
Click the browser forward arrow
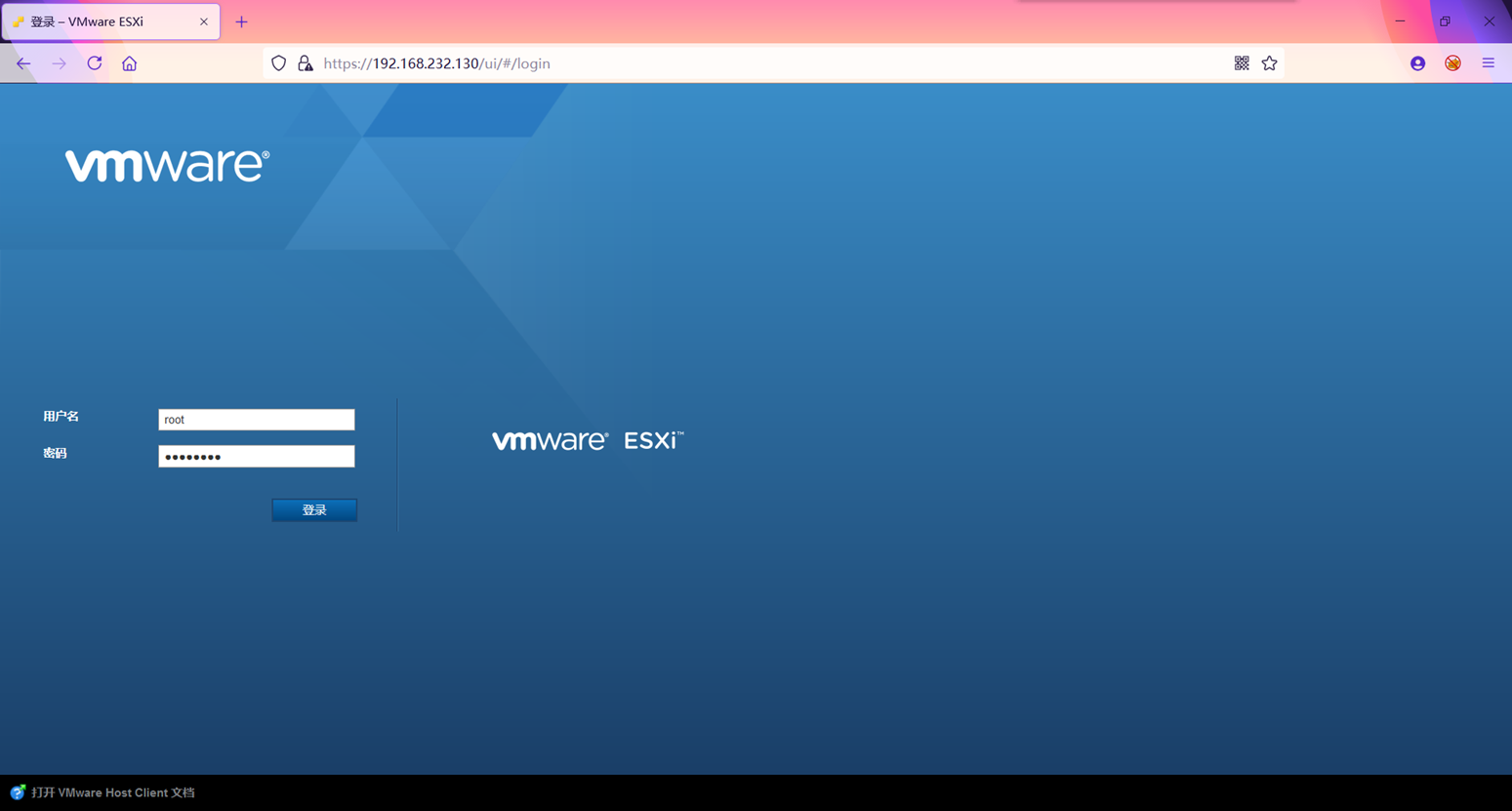59,63
